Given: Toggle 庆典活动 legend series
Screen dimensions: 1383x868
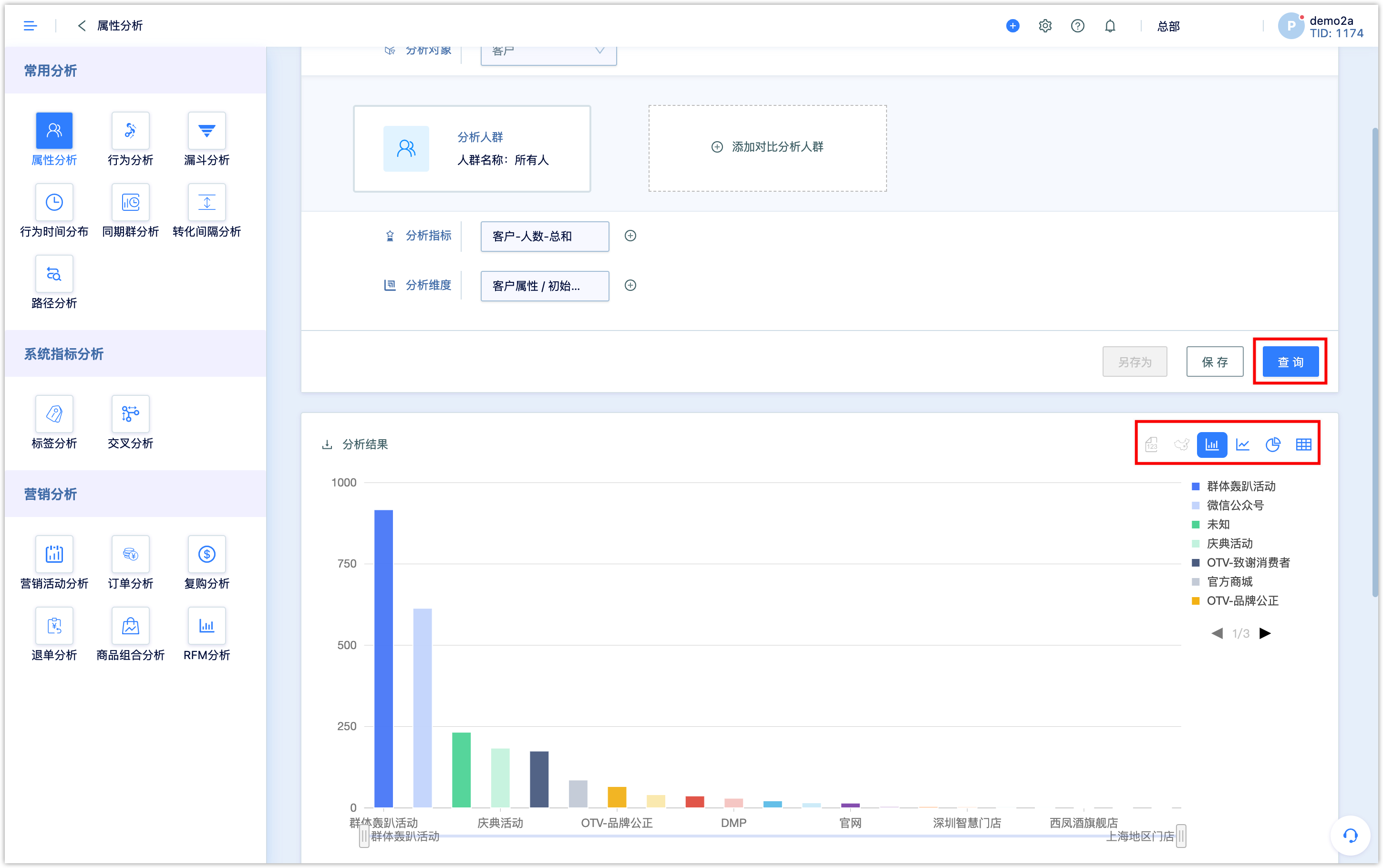Looking at the screenshot, I should pyautogui.click(x=1222, y=543).
